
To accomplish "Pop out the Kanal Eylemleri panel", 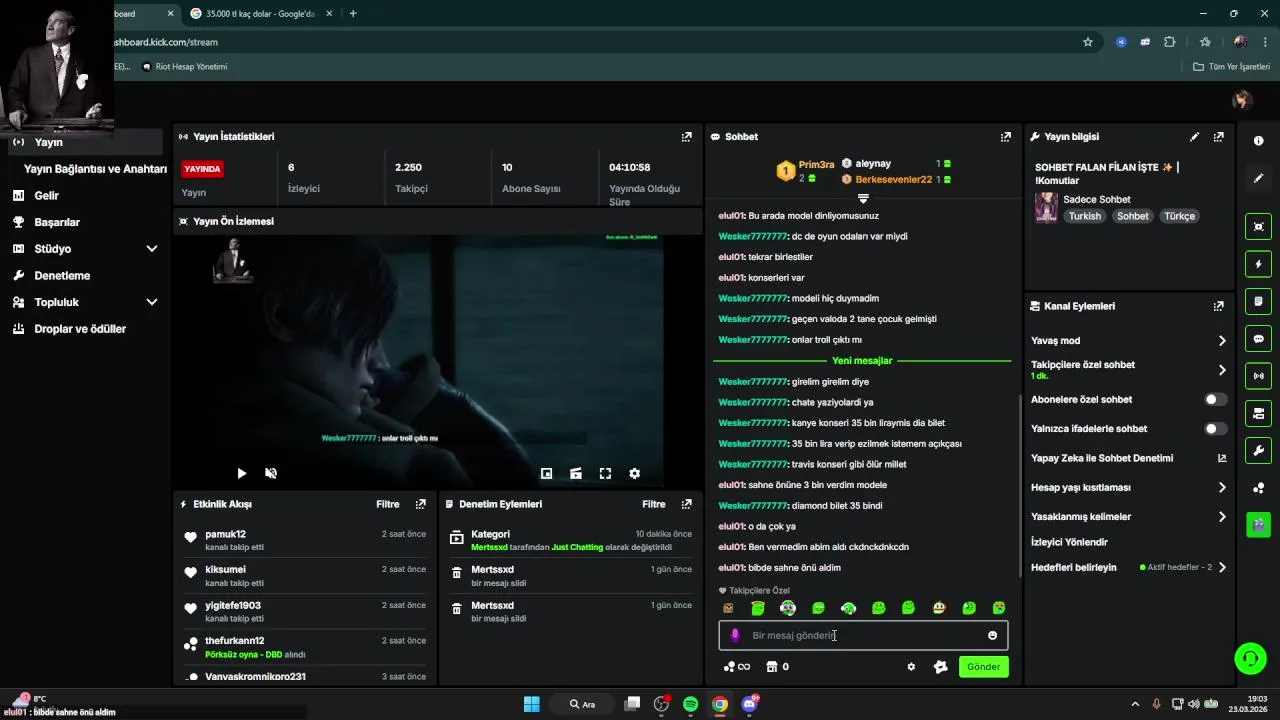I will pyautogui.click(x=1218, y=306).
